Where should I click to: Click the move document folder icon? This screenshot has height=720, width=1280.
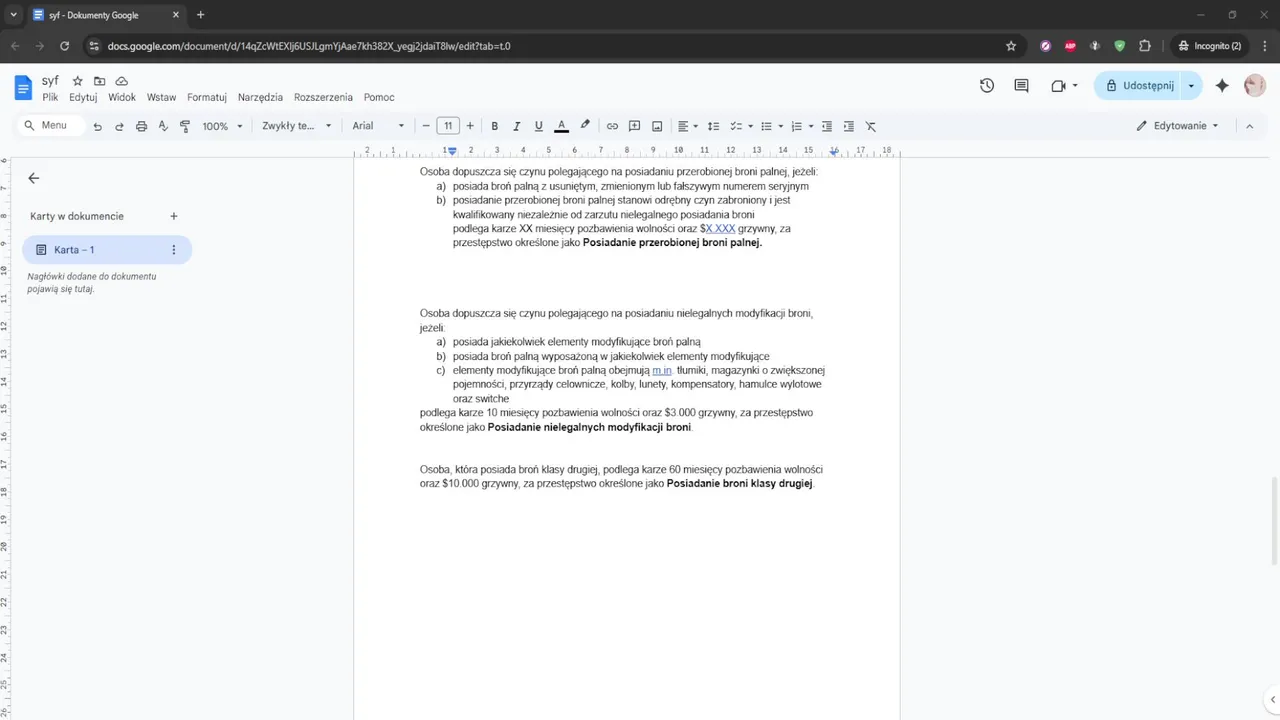[99, 81]
